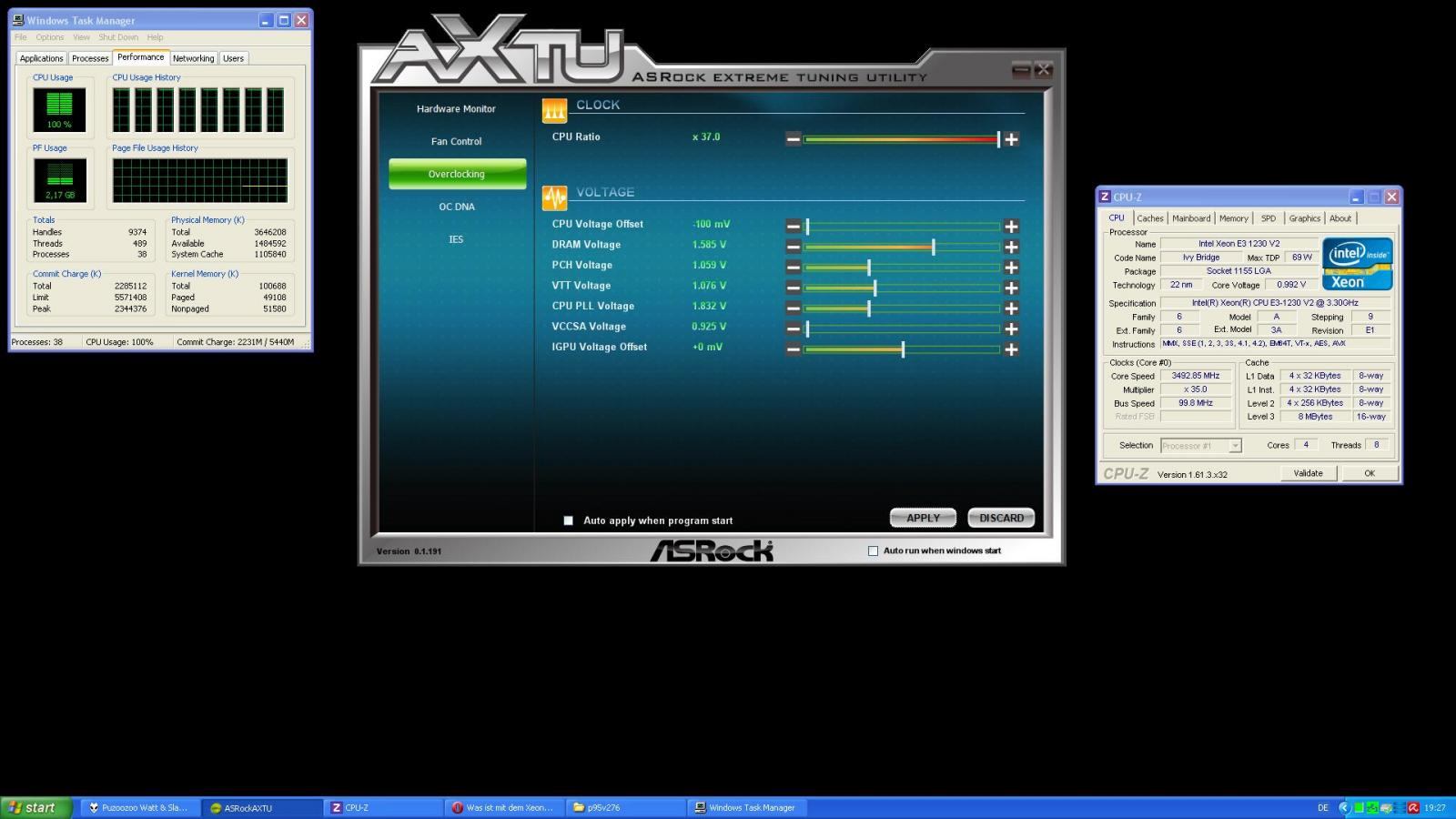This screenshot has height=819, width=1456.
Task: Increase VTT Voltage with the plus button
Action: coord(1011,288)
